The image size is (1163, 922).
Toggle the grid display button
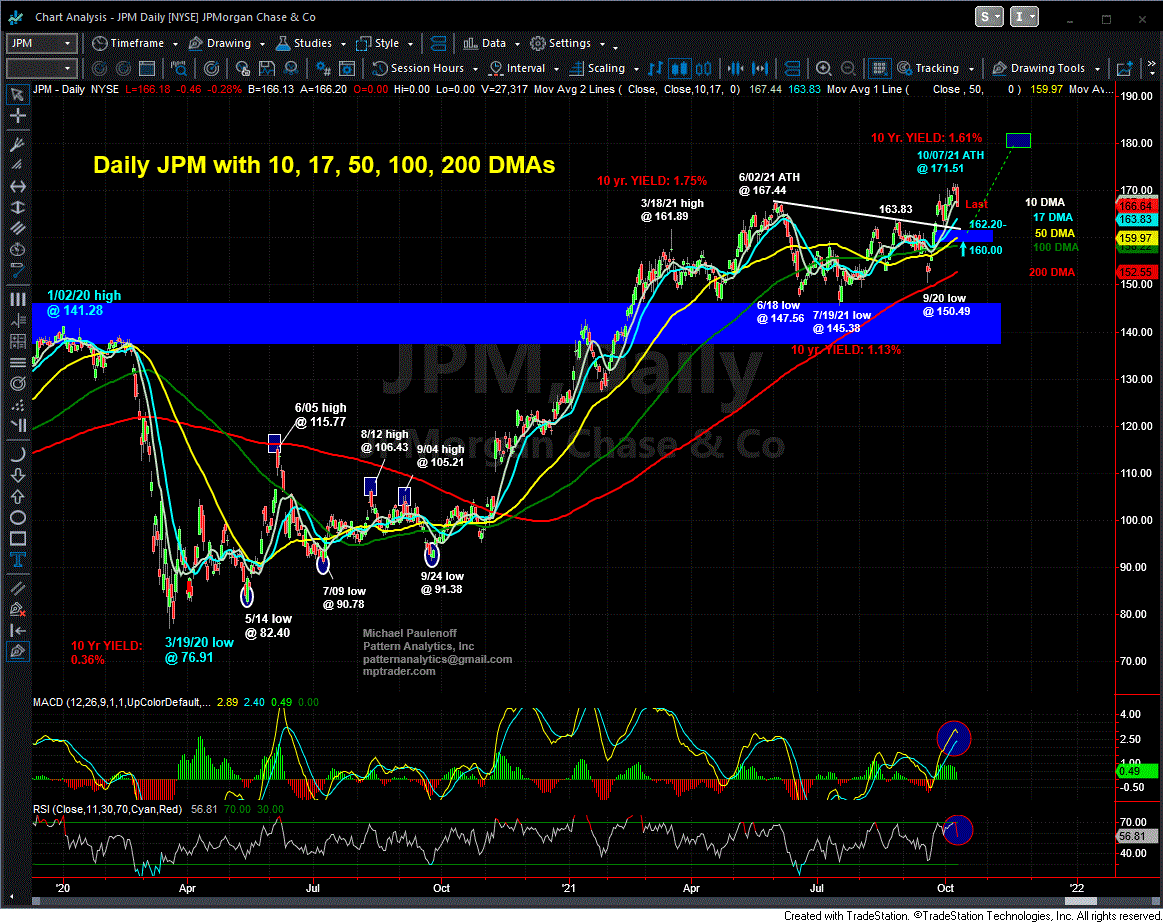click(x=880, y=68)
